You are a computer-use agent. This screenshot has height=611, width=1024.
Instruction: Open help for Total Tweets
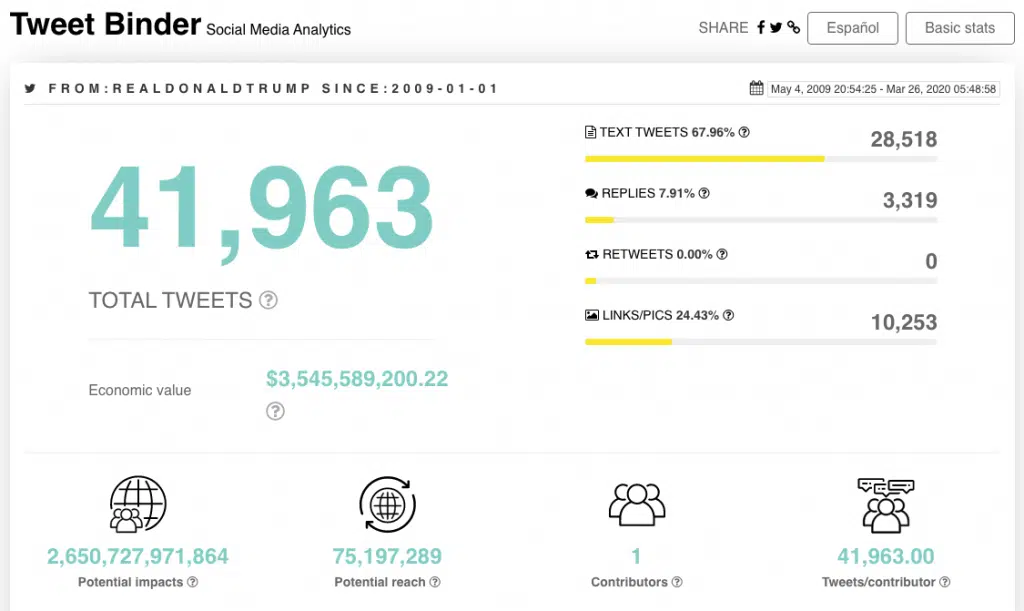click(268, 300)
